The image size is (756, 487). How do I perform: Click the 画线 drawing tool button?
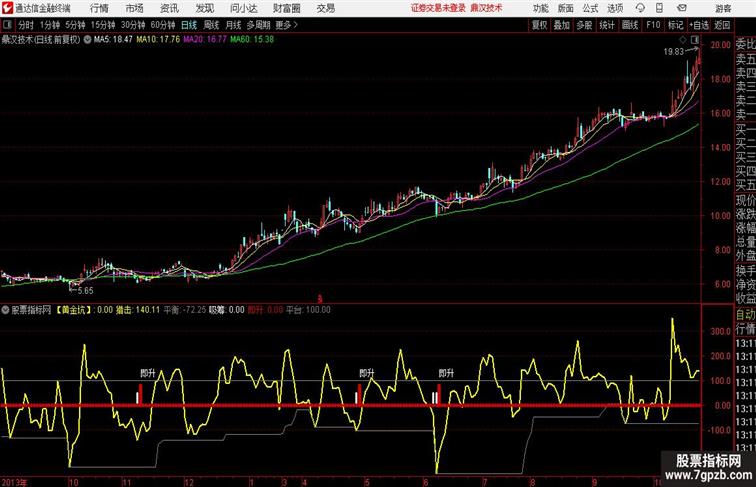point(630,25)
